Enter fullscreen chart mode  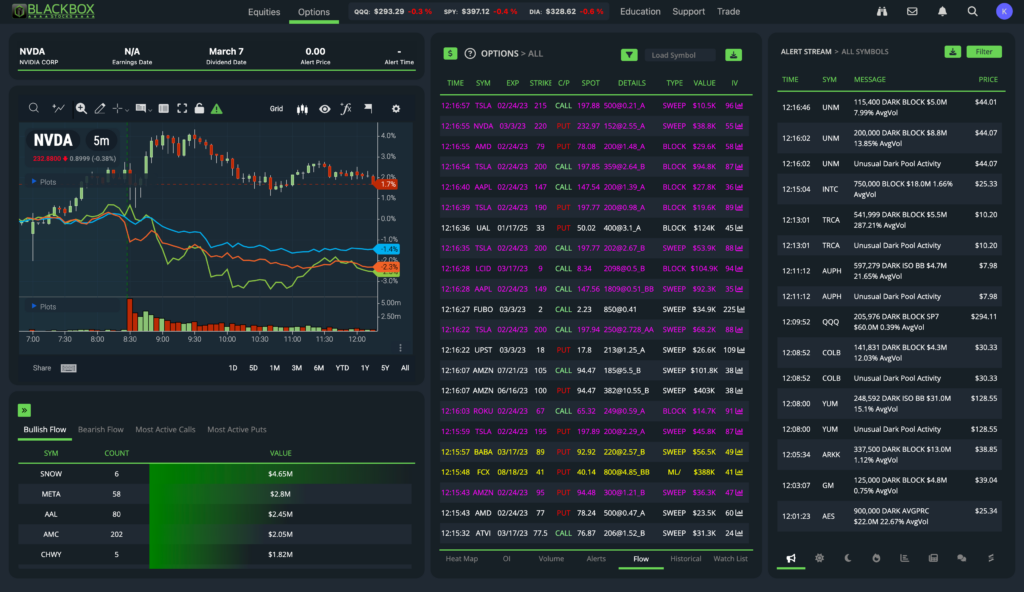coord(182,108)
